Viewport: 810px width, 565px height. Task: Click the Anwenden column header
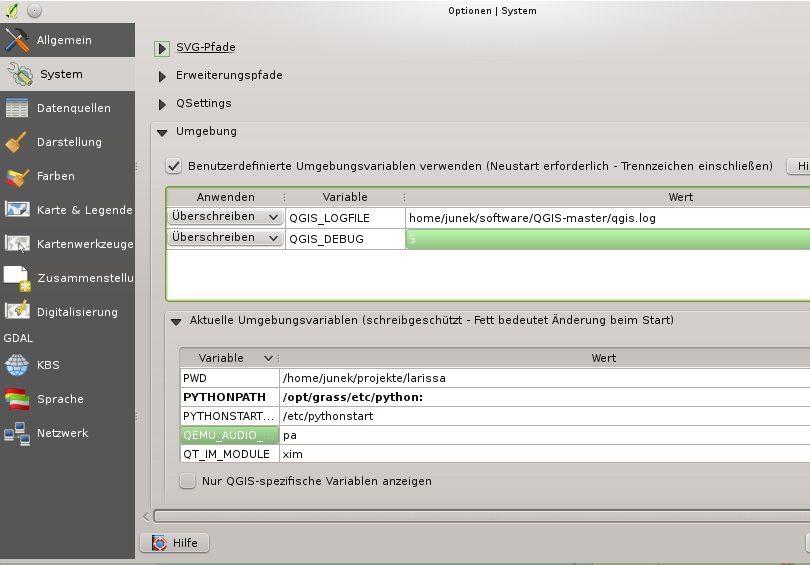(226, 197)
